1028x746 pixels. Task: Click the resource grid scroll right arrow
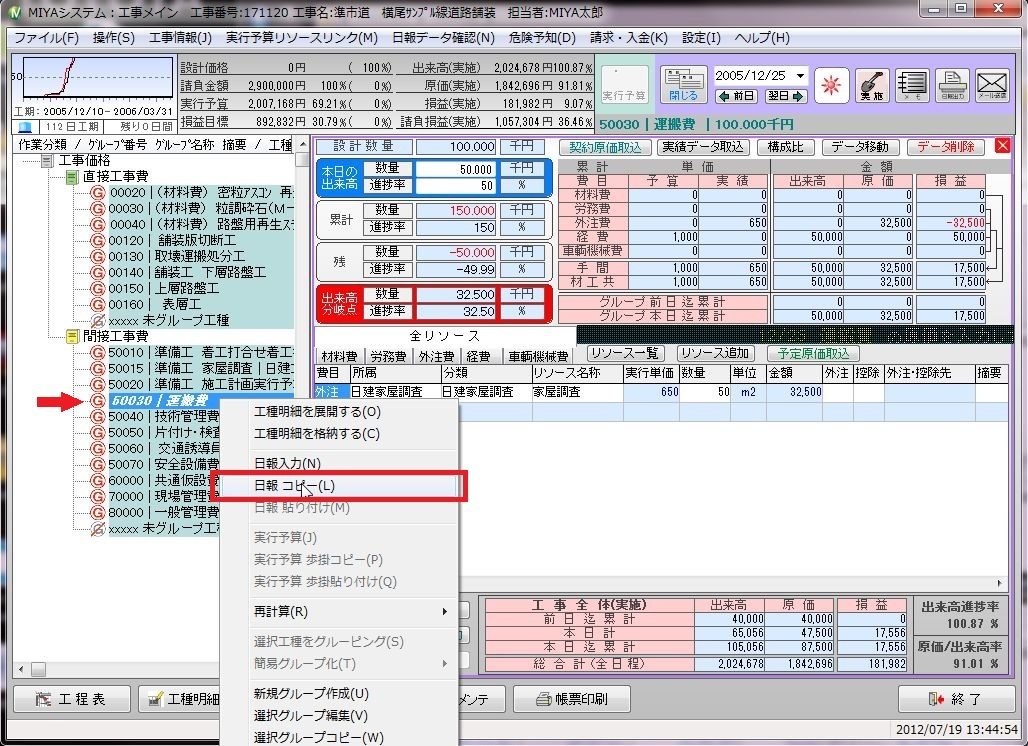(999, 583)
